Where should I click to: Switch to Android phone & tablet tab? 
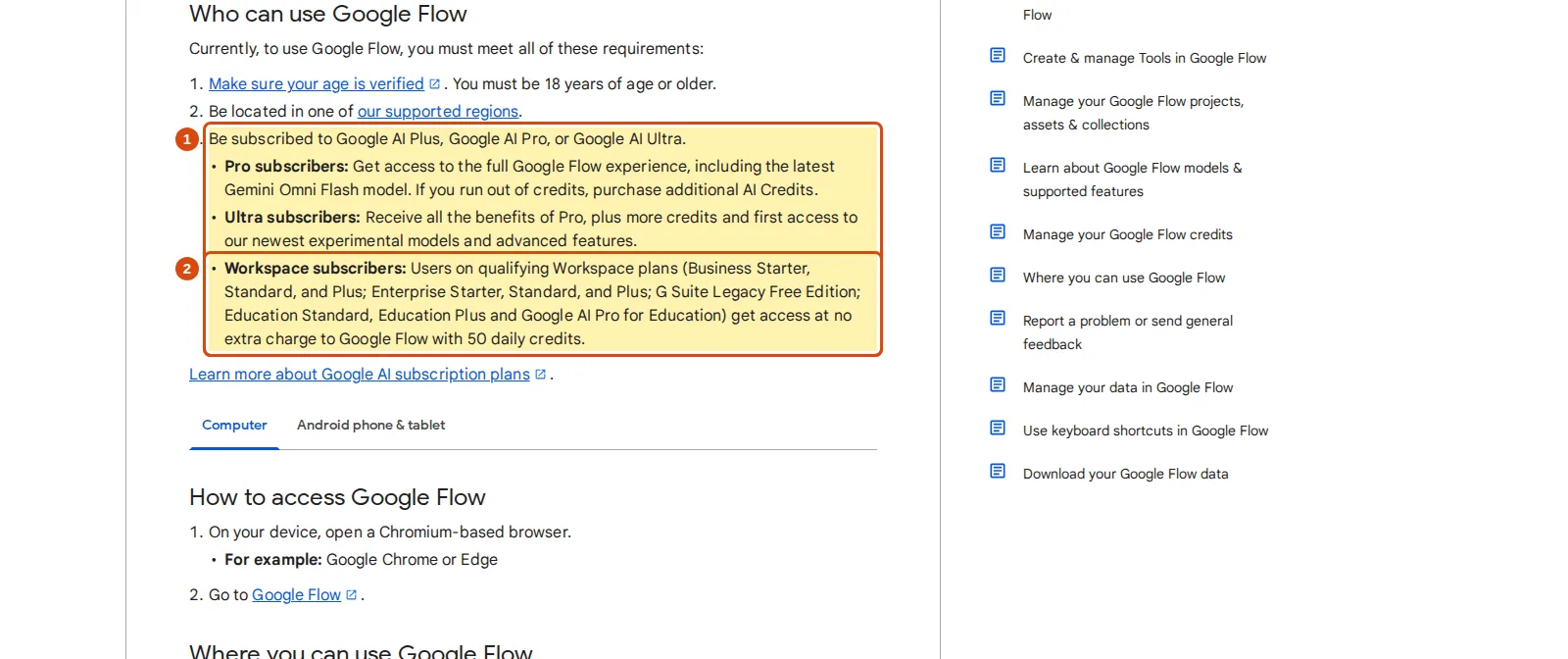pyautogui.click(x=370, y=426)
